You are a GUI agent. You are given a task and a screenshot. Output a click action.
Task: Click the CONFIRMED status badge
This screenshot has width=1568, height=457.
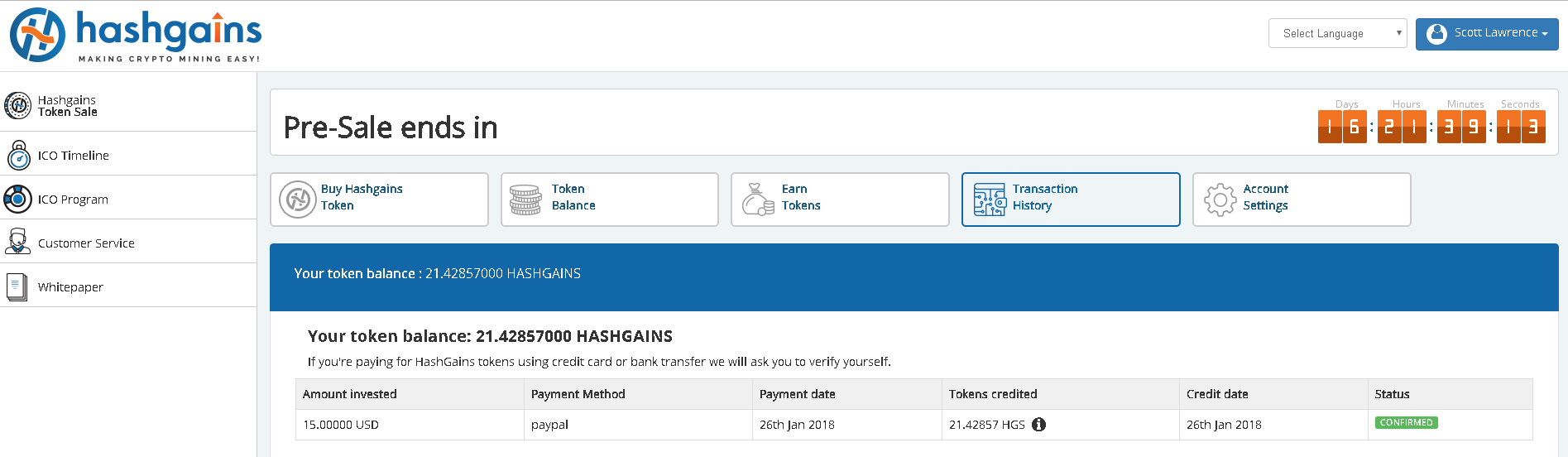point(1406,422)
